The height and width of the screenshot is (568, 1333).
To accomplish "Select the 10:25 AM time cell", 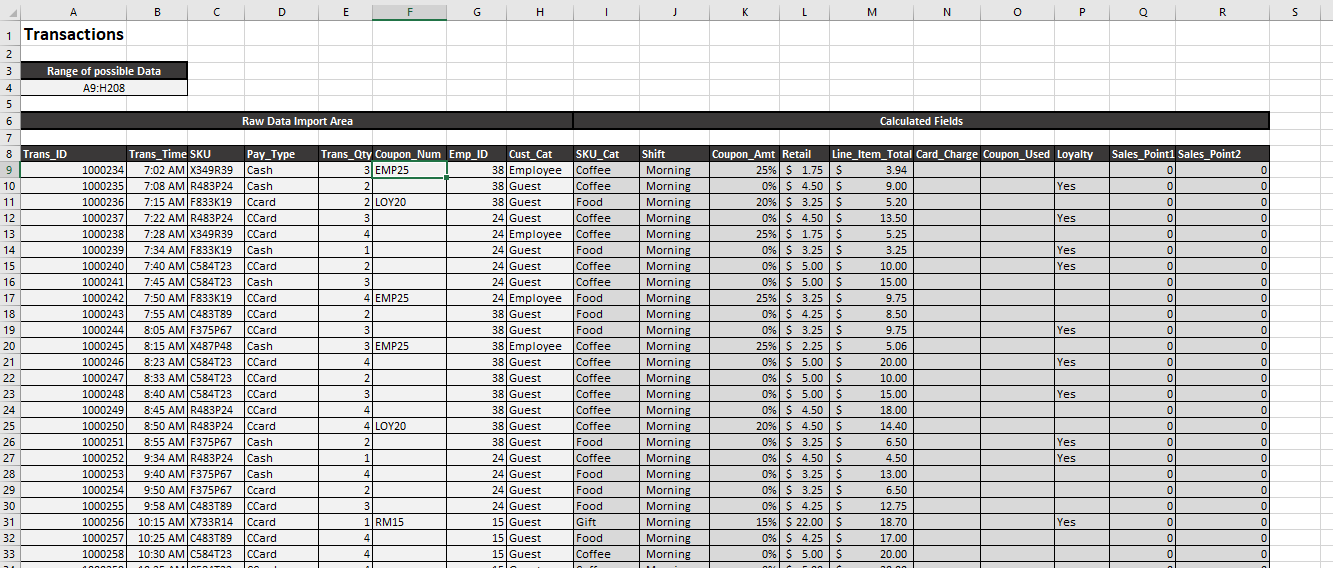I will 157,538.
